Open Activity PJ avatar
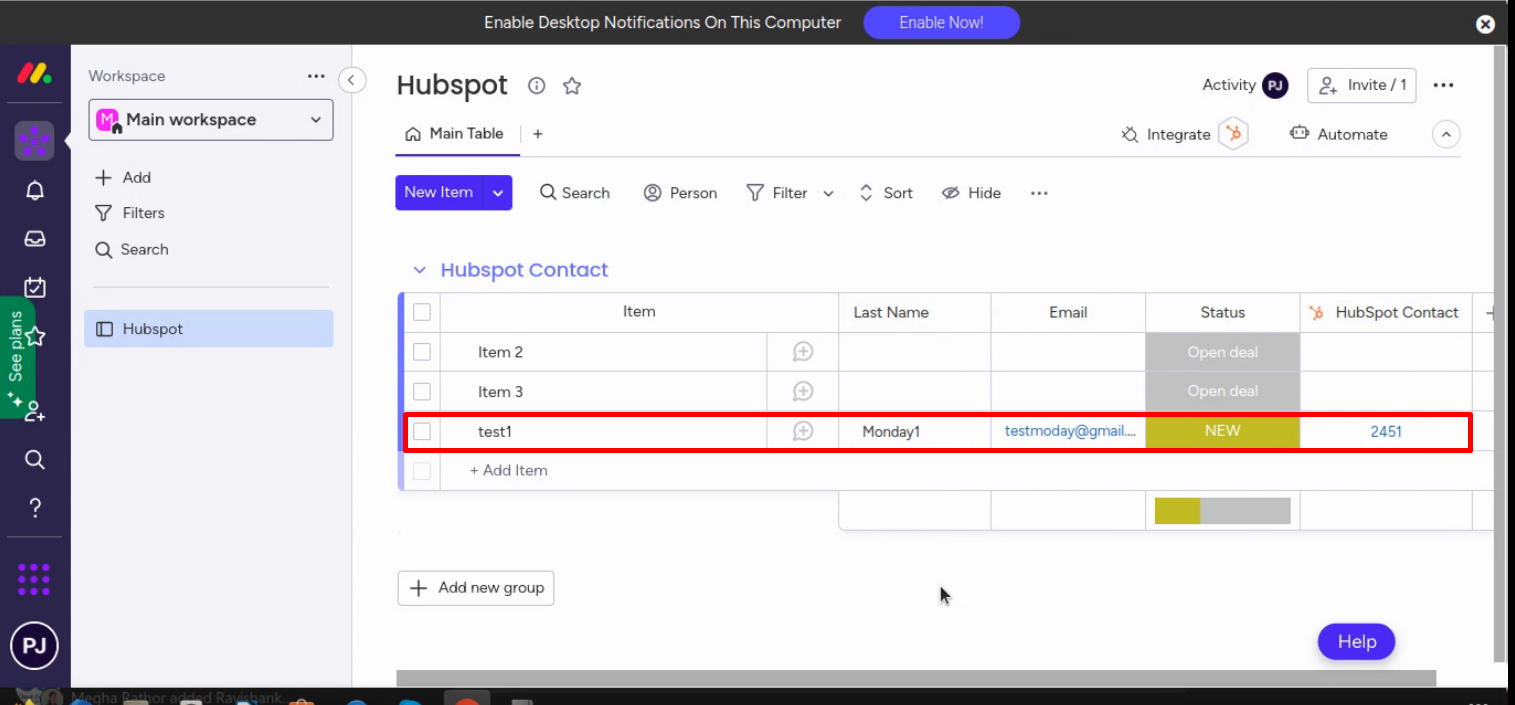The image size is (1515, 705). point(1275,86)
